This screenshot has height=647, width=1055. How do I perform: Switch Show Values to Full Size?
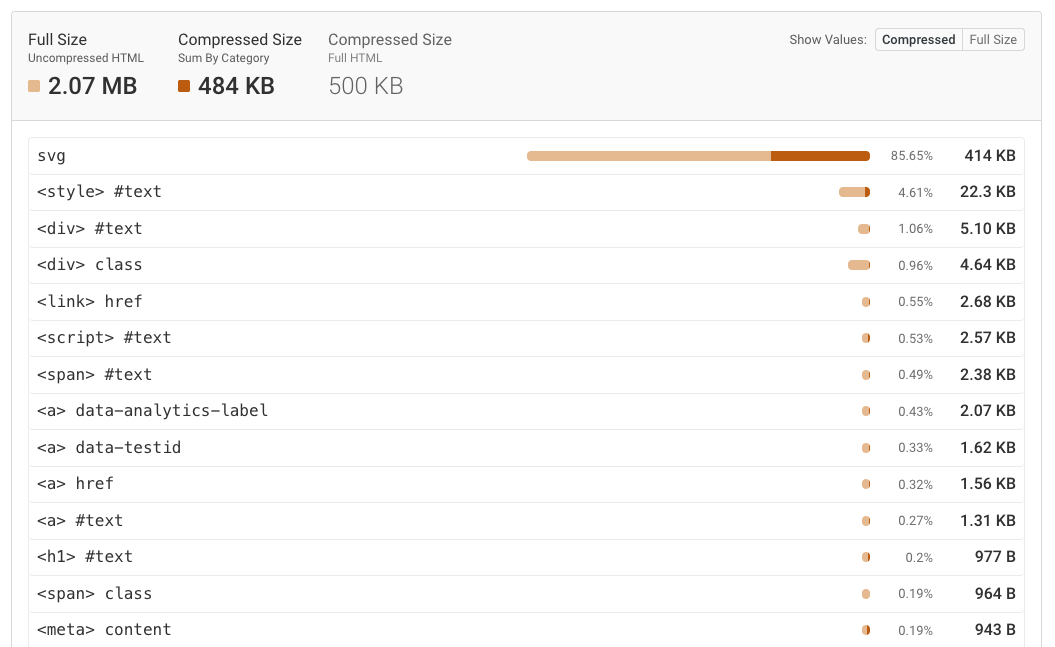click(992, 39)
